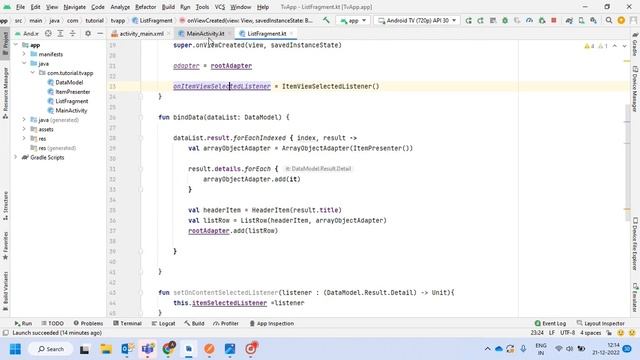640x360 pixels.
Task: Open the Build menu
Action: coord(168,7)
